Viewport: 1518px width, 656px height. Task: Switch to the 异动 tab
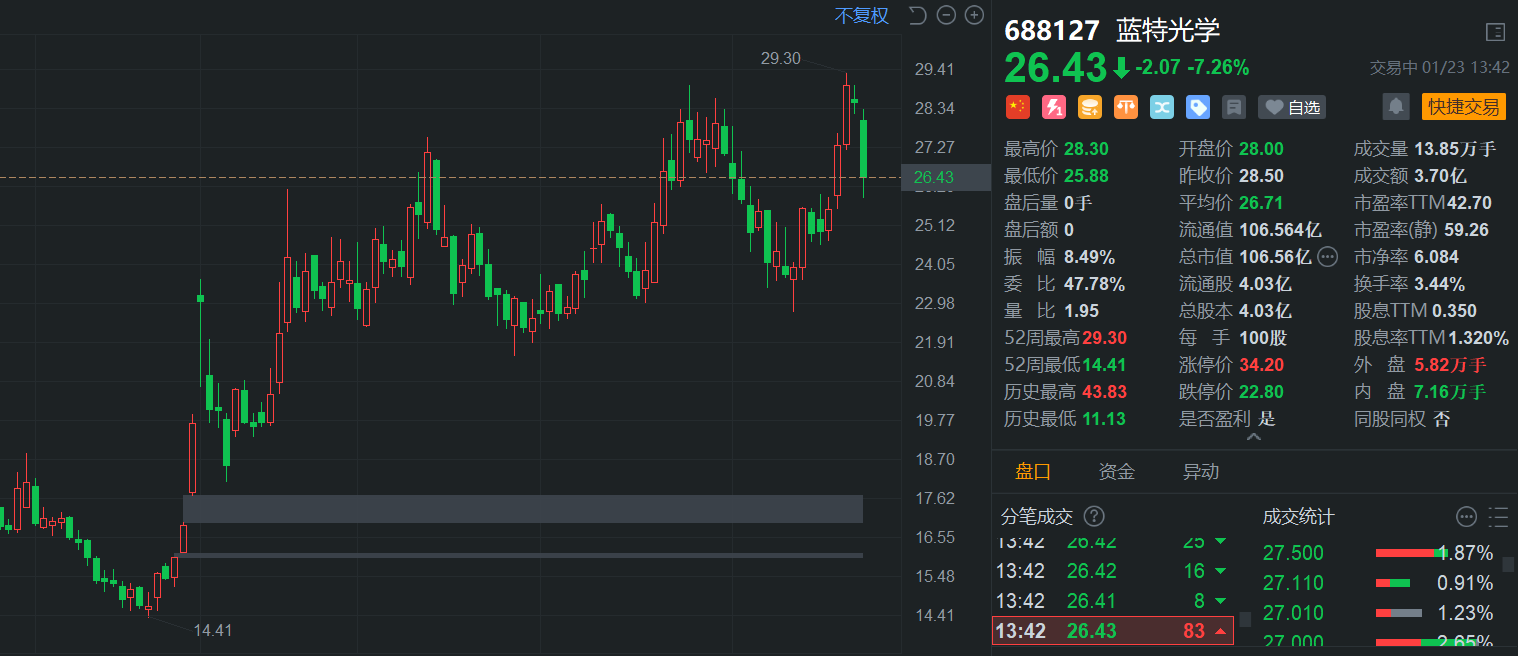tap(1200, 471)
